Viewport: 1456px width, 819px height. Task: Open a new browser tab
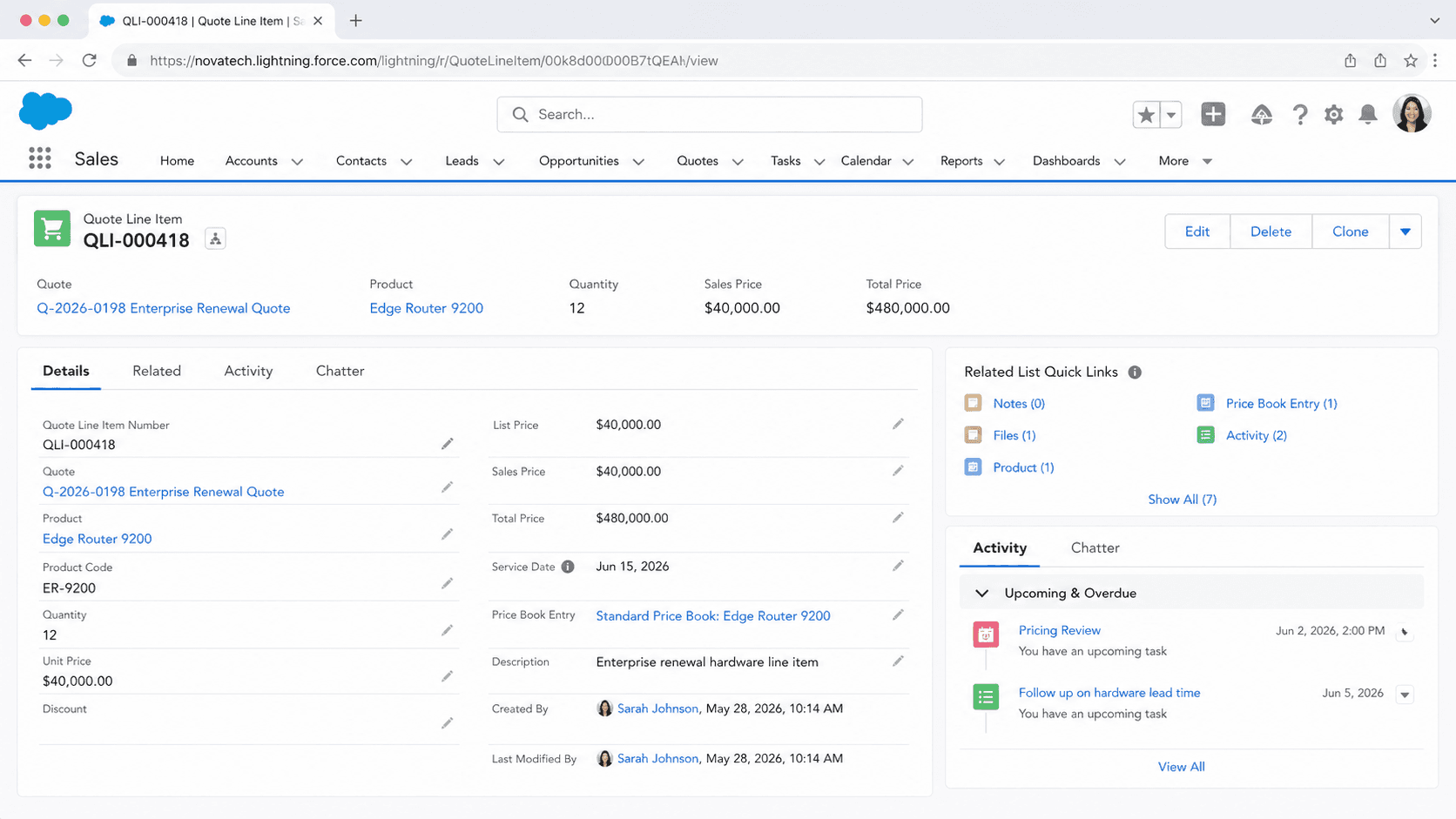click(355, 21)
